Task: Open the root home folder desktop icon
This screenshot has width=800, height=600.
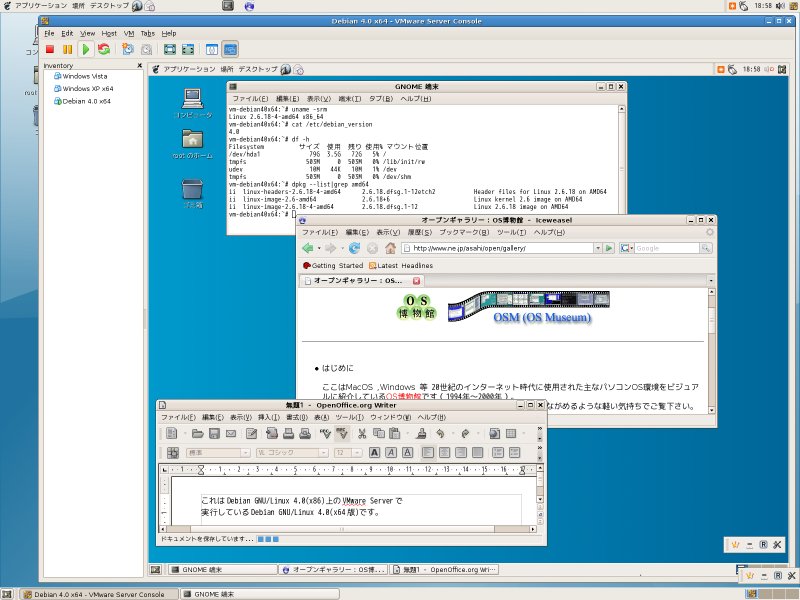Action: (192, 139)
